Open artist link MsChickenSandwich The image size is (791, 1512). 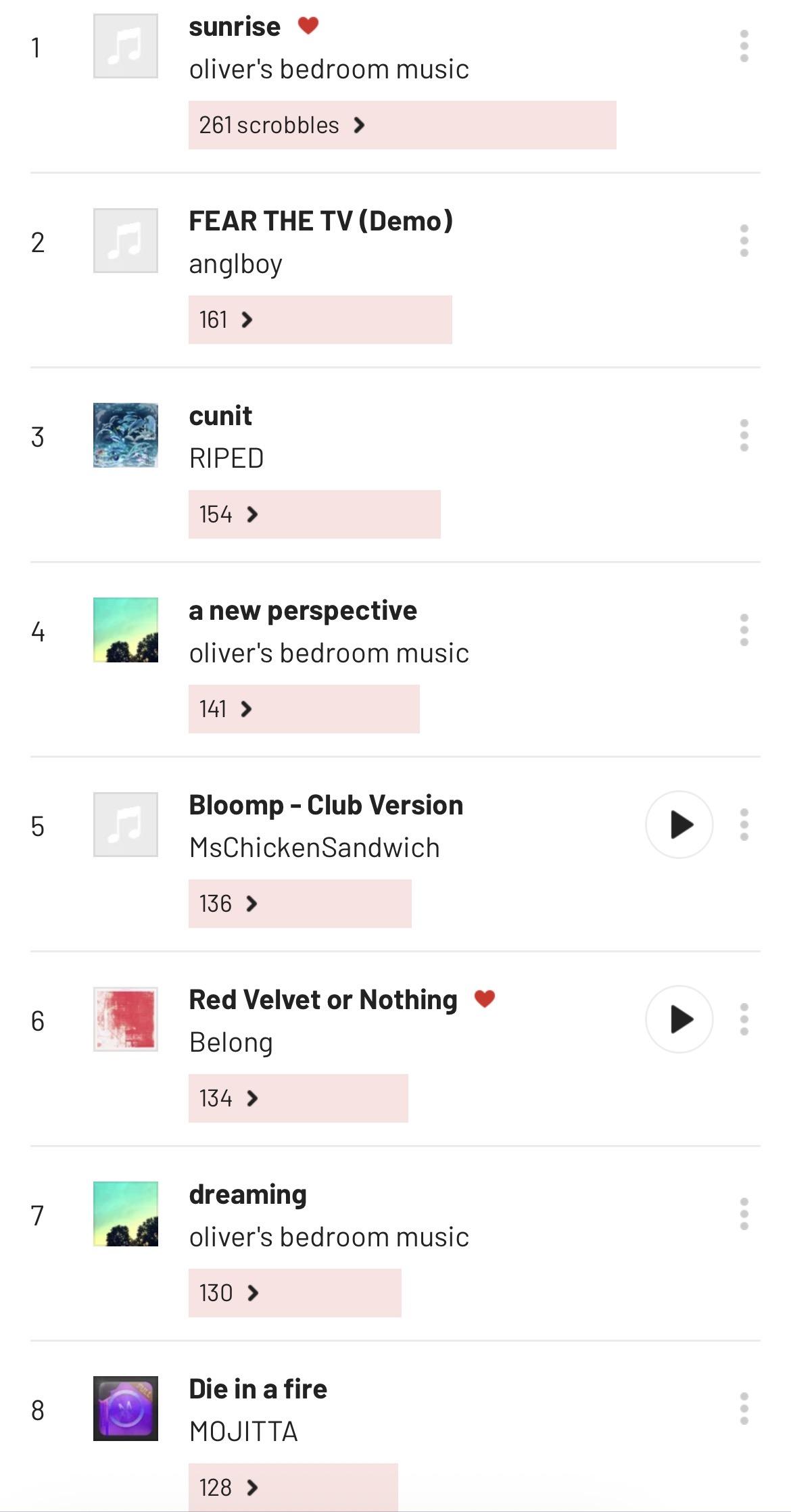tap(314, 848)
